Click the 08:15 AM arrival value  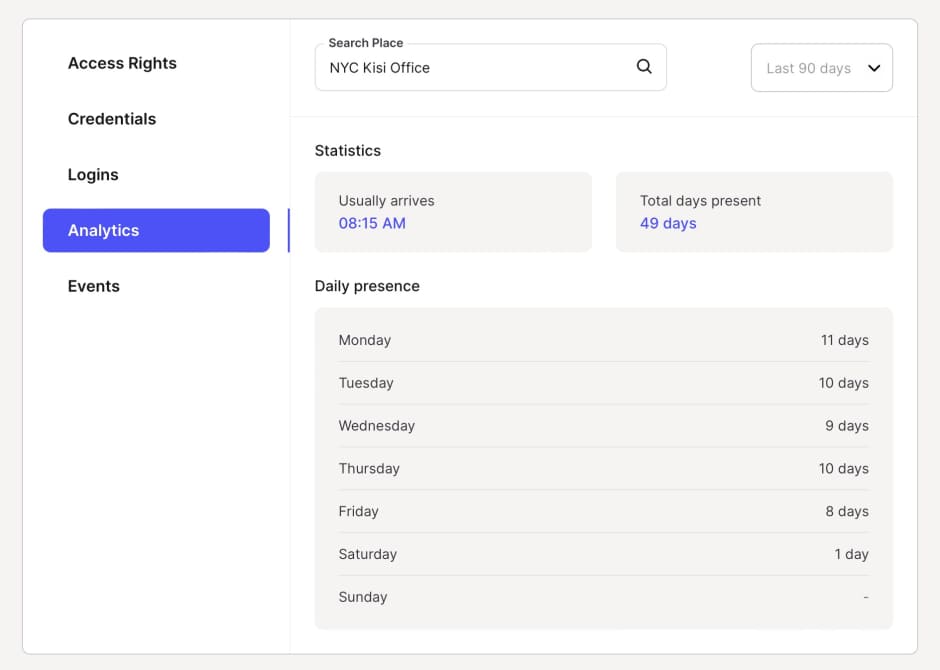[x=372, y=223]
